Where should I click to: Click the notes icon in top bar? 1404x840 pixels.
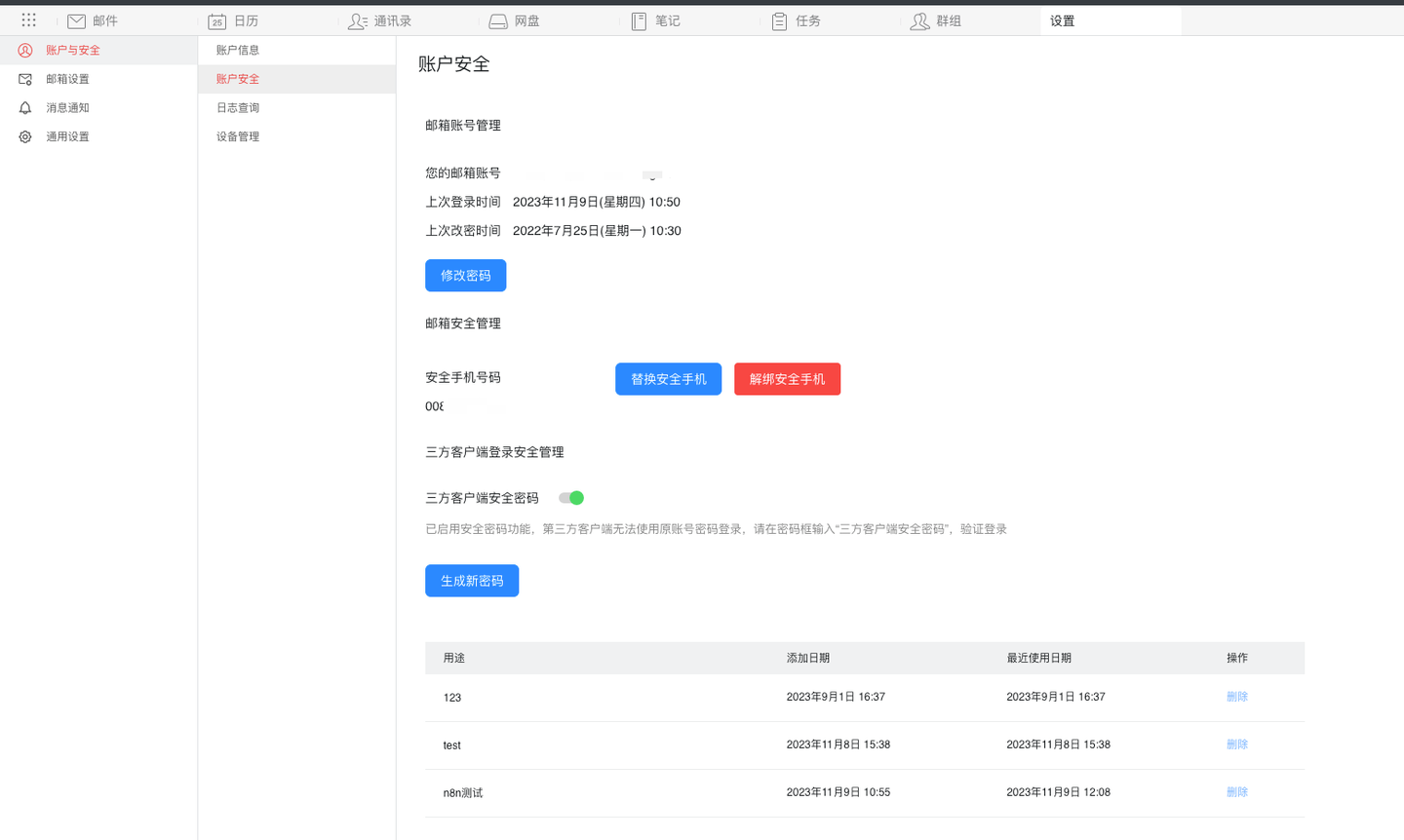coord(639,21)
